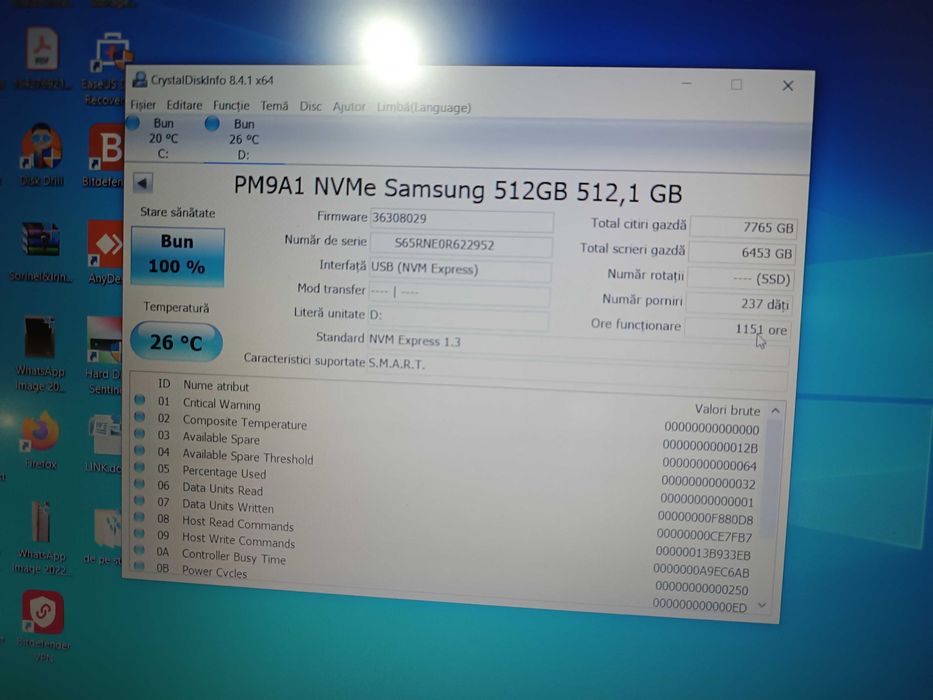Image resolution: width=933 pixels, height=700 pixels.
Task: Open the Temă menu
Action: pyautogui.click(x=274, y=106)
